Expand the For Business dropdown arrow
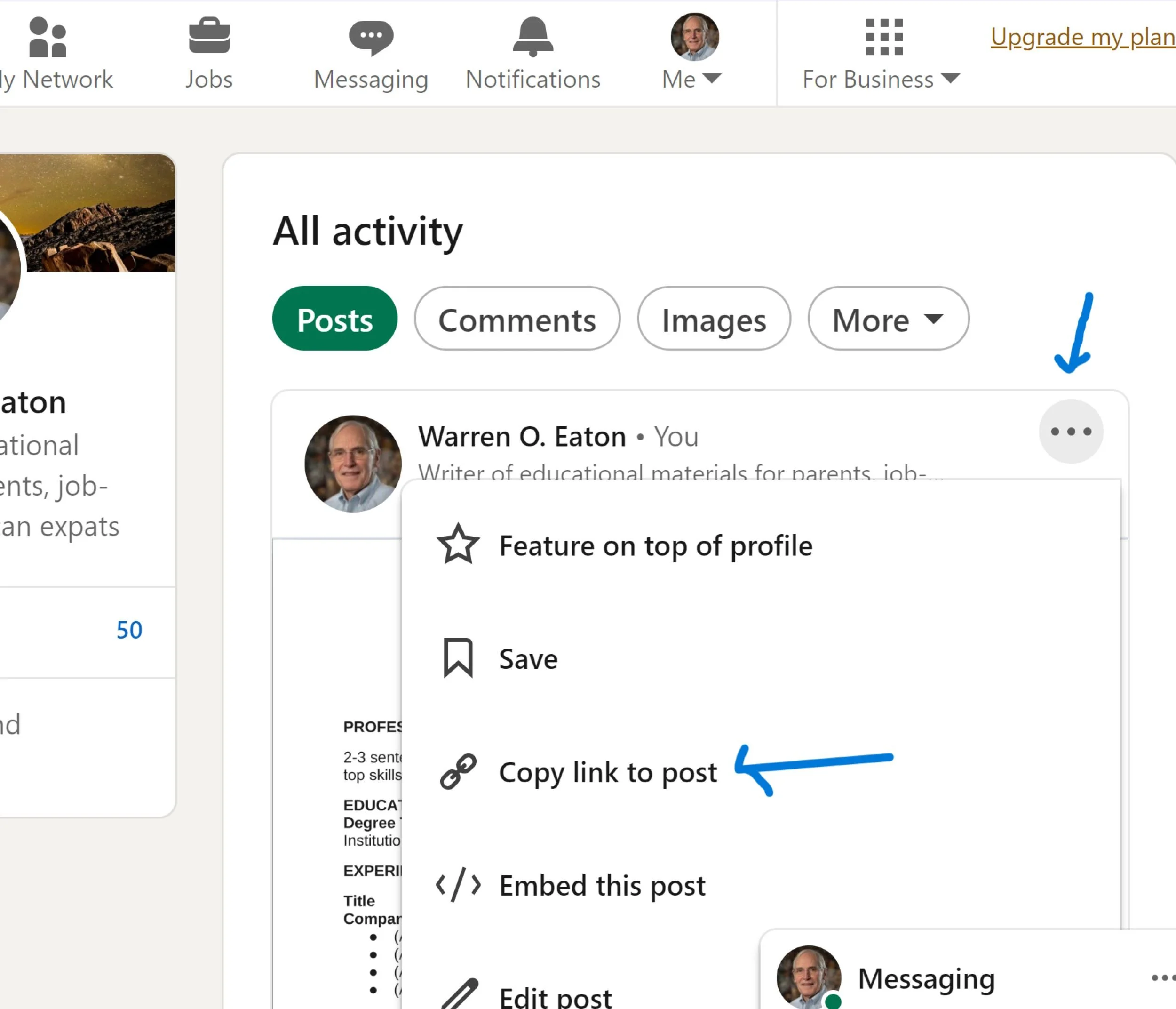 tap(950, 79)
